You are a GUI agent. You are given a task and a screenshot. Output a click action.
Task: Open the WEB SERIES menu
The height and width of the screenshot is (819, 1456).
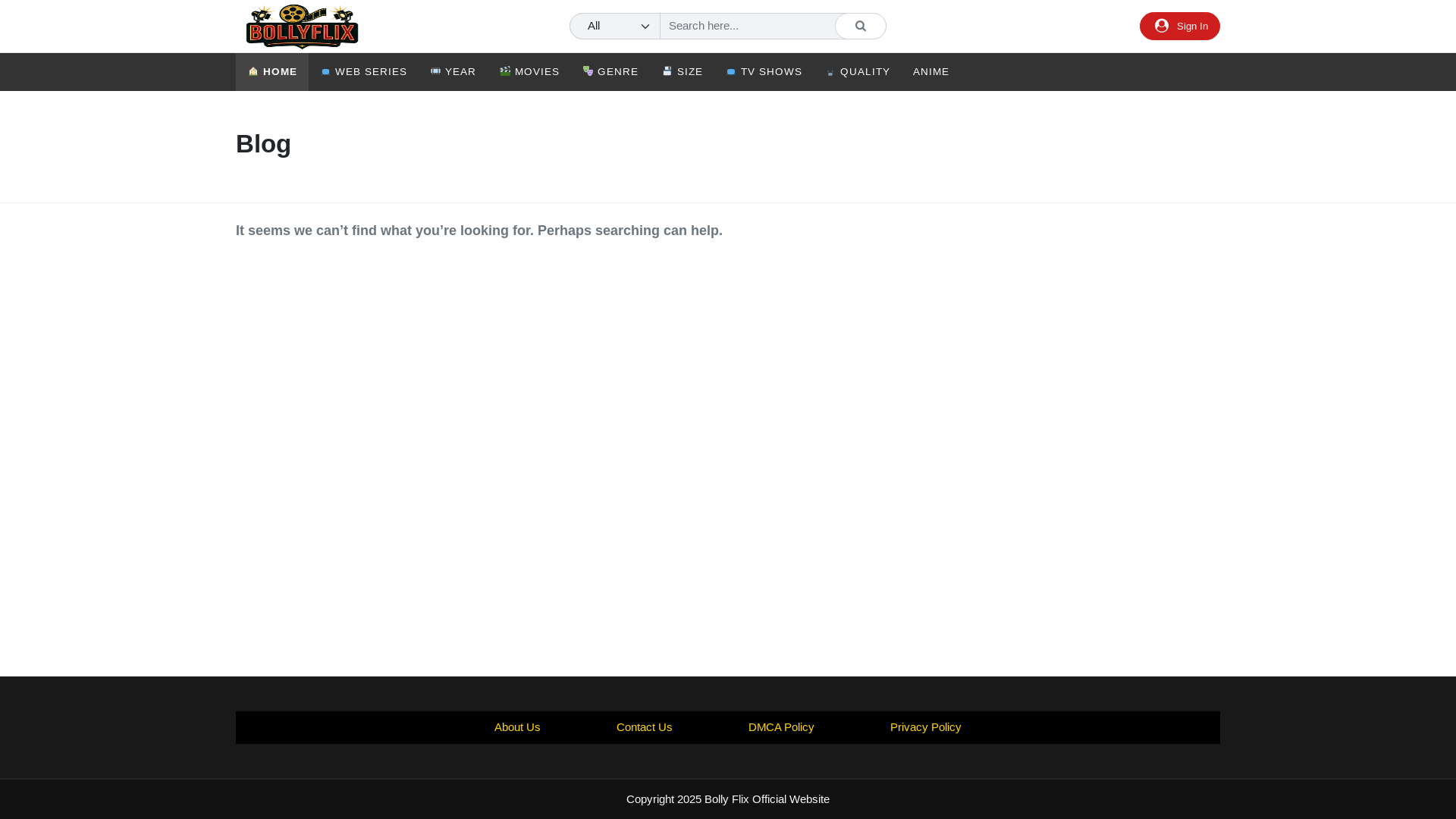pyautogui.click(x=364, y=72)
